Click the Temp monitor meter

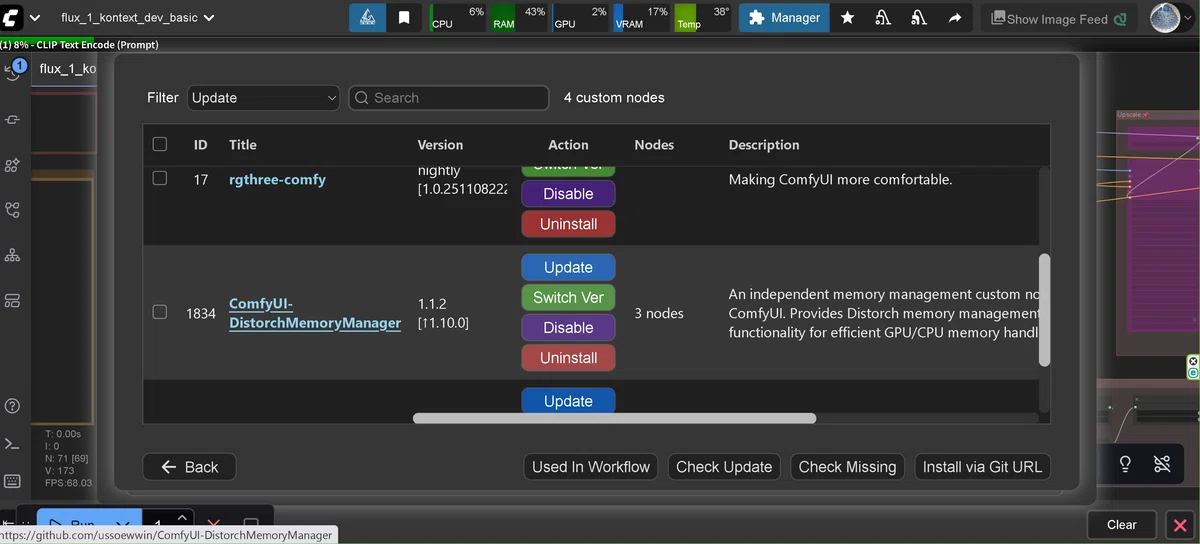703,18
